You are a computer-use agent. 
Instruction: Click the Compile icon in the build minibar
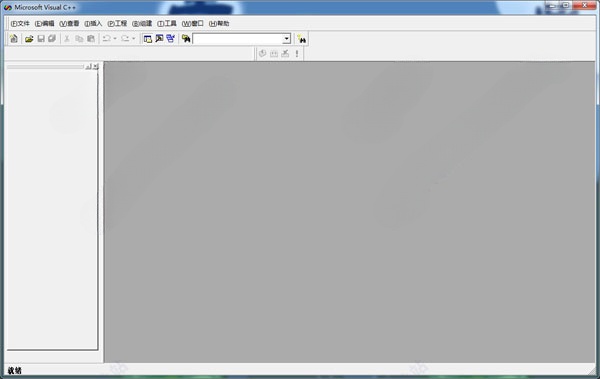[262, 54]
